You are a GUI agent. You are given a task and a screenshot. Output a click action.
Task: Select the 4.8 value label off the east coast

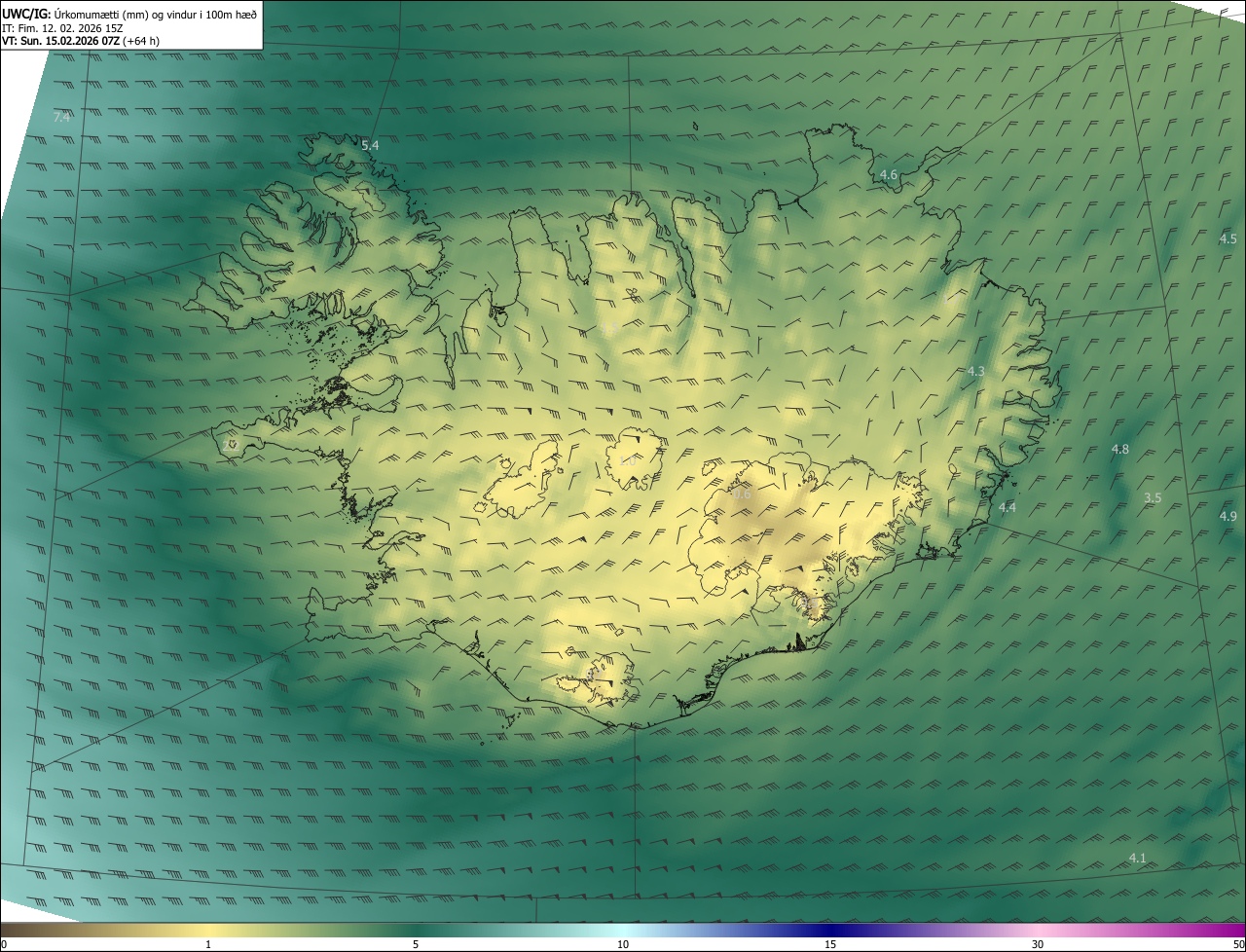1120,449
